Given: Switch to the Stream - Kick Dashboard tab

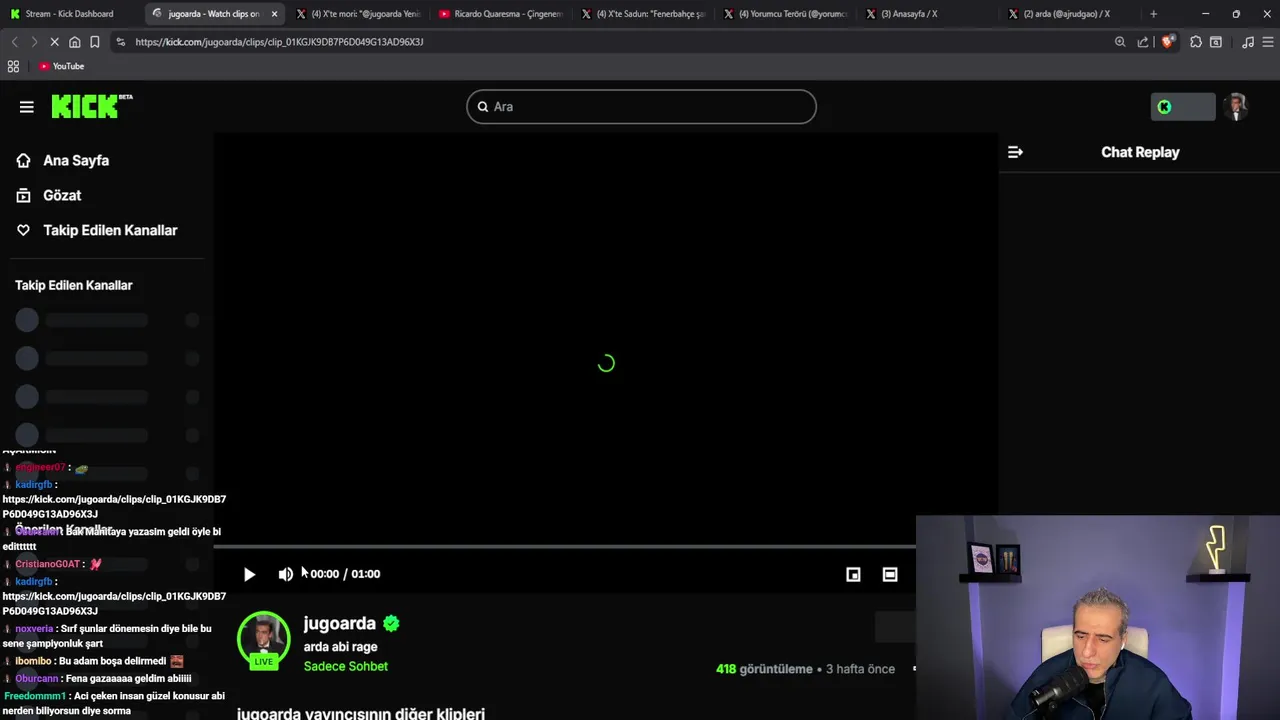Looking at the screenshot, I should (x=70, y=14).
